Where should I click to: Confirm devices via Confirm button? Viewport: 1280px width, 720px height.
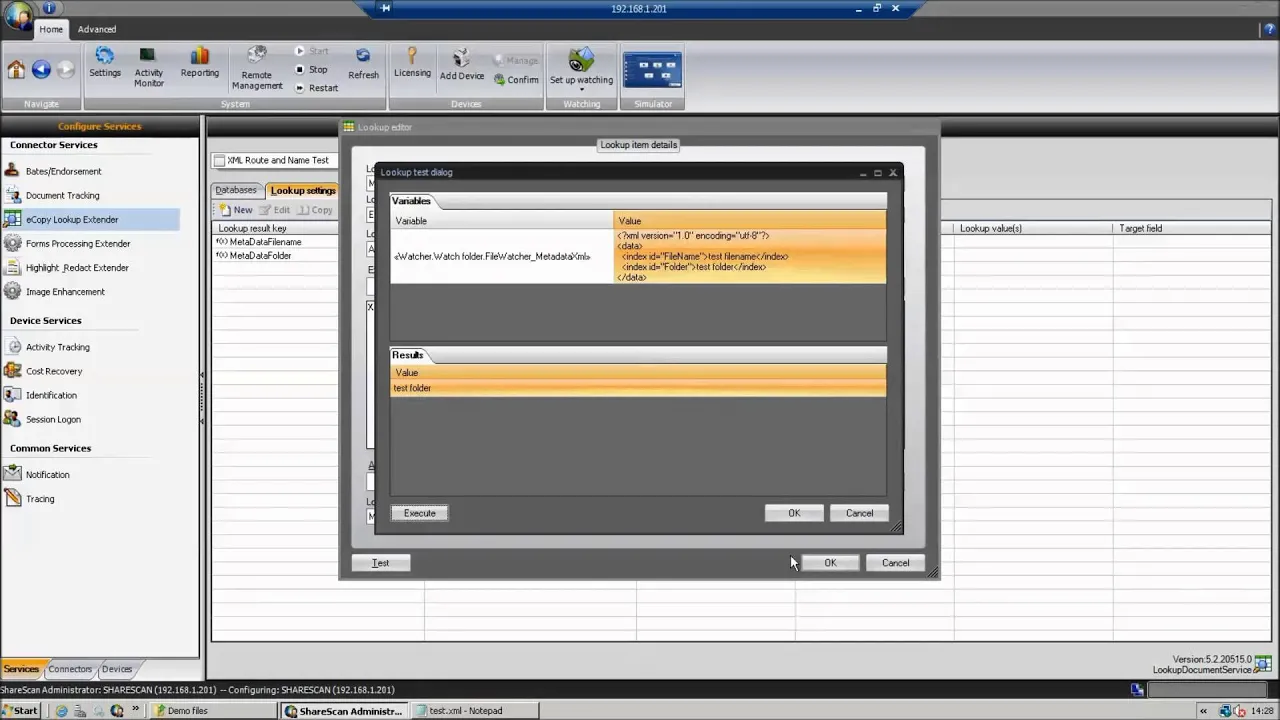(516, 80)
